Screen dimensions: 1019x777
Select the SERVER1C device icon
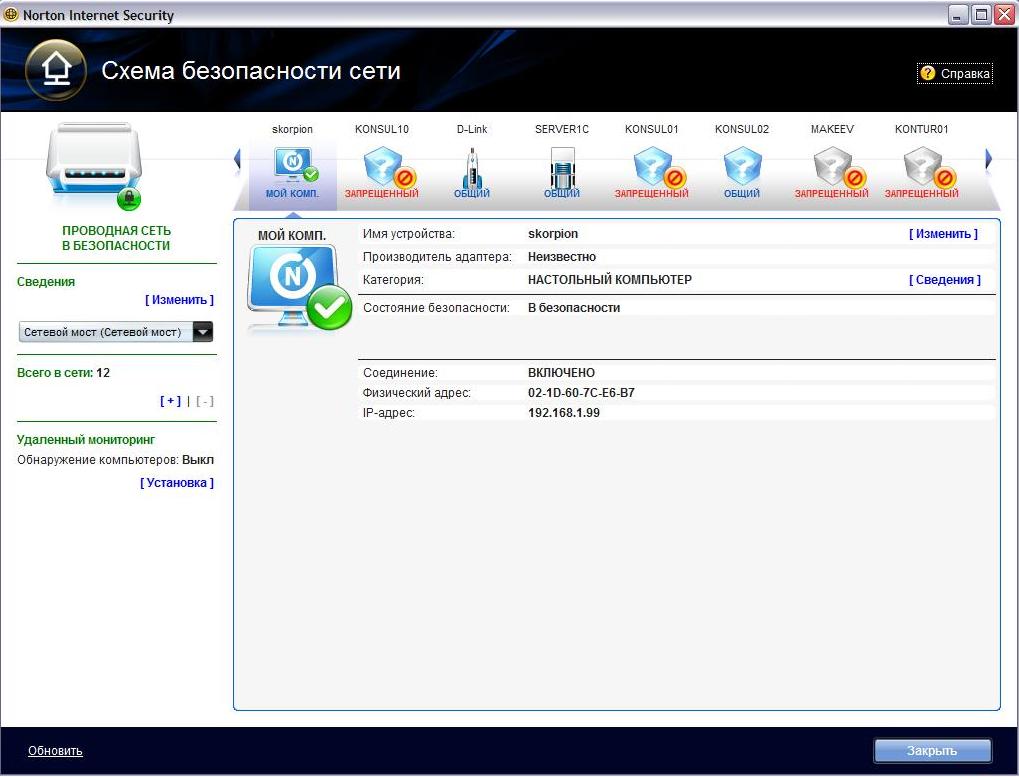tap(562, 169)
